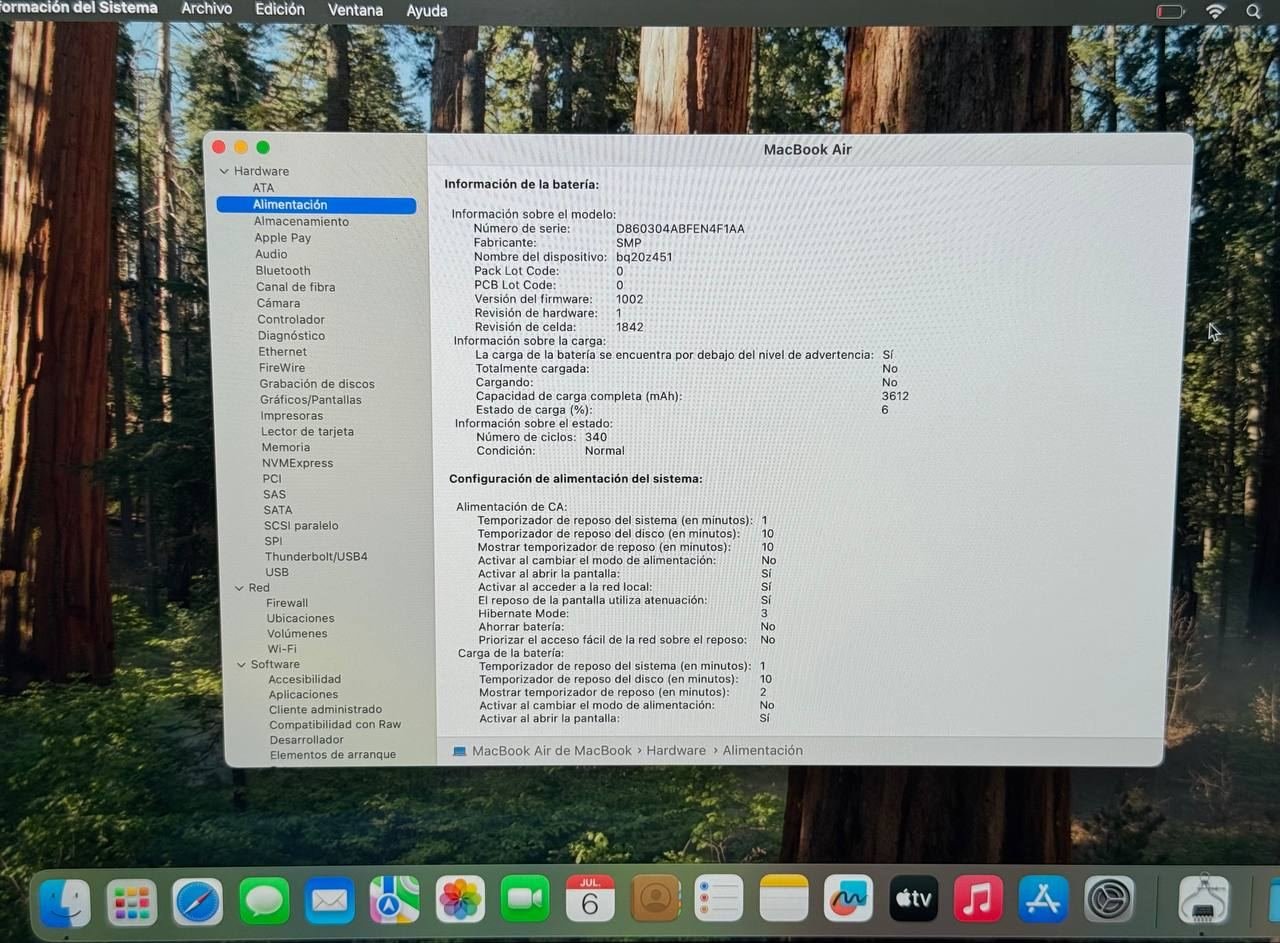Viewport: 1280px width, 943px height.
Task: Open the Ayuda menu
Action: [x=427, y=10]
